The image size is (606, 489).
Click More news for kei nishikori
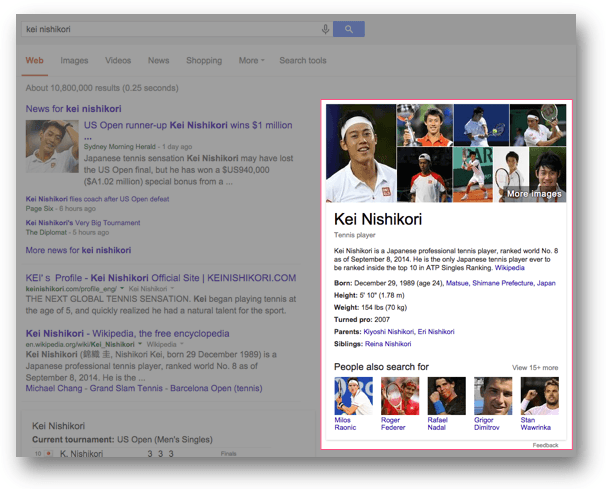pyautogui.click(x=78, y=250)
